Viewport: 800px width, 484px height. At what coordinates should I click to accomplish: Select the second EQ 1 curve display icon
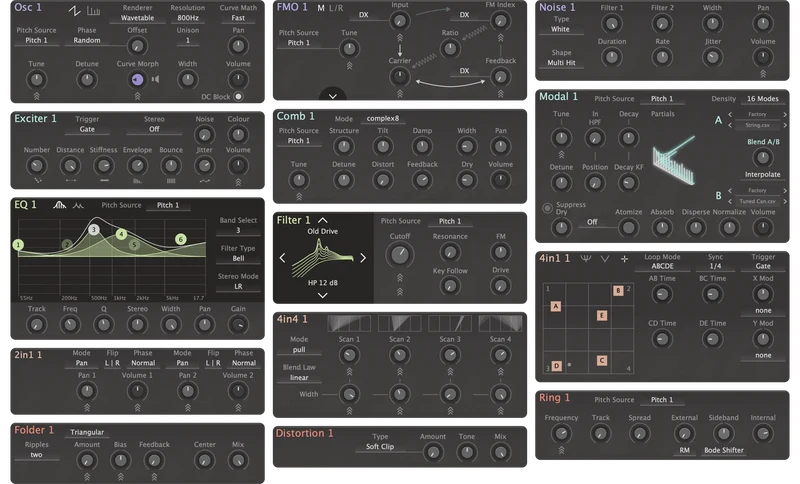coord(78,205)
